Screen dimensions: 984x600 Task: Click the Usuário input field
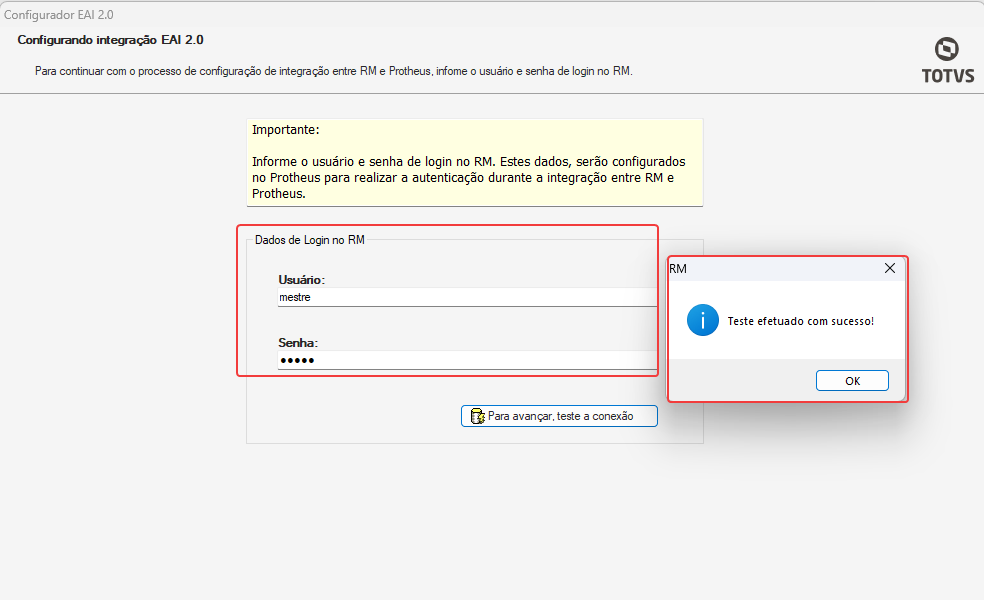click(468, 297)
